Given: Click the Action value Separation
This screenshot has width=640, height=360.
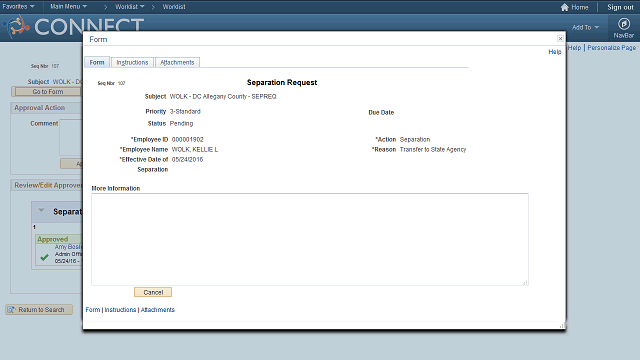Looking at the screenshot, I should coord(415,140).
